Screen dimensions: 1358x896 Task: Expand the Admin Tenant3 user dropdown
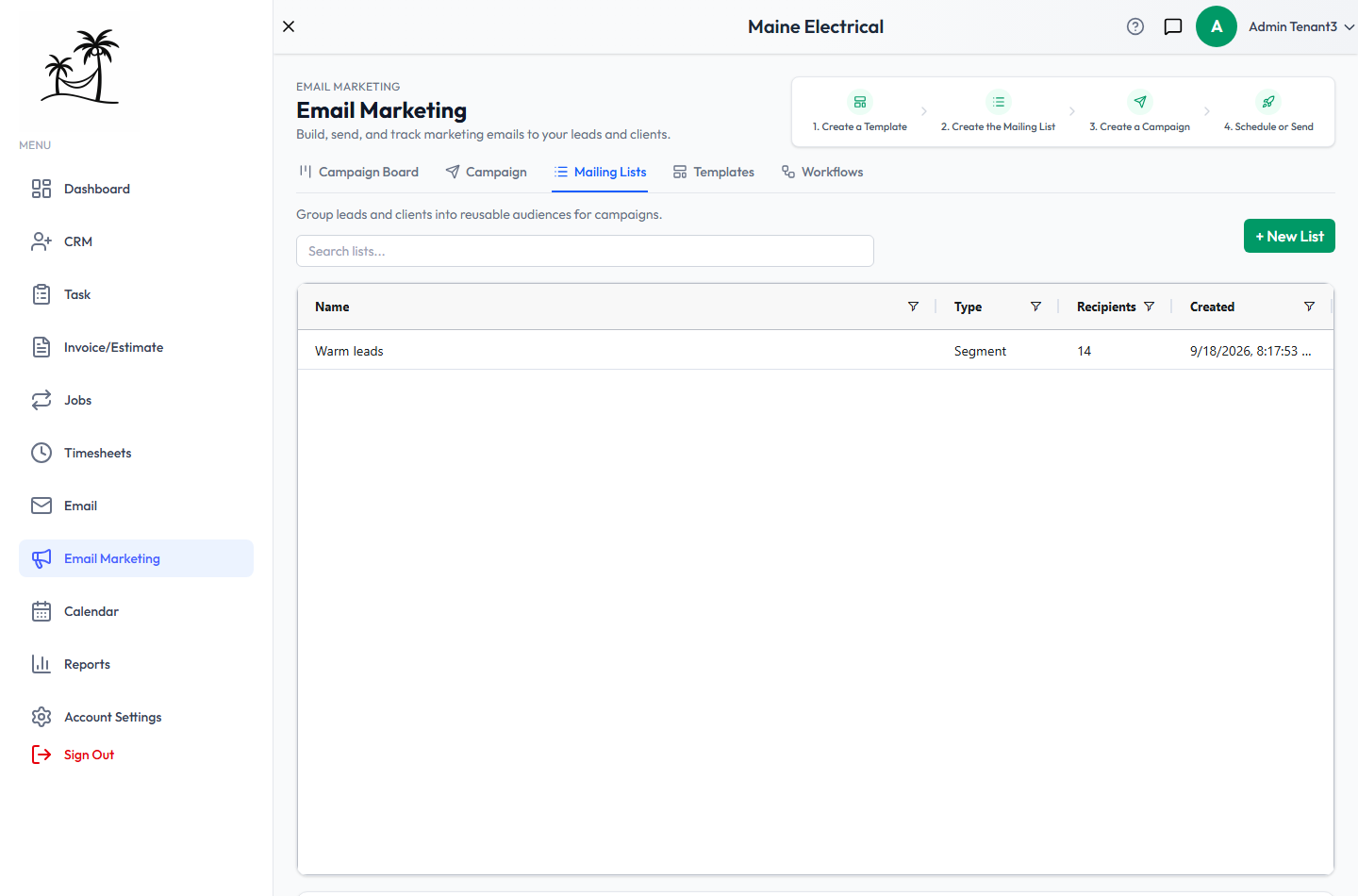[x=1301, y=26]
